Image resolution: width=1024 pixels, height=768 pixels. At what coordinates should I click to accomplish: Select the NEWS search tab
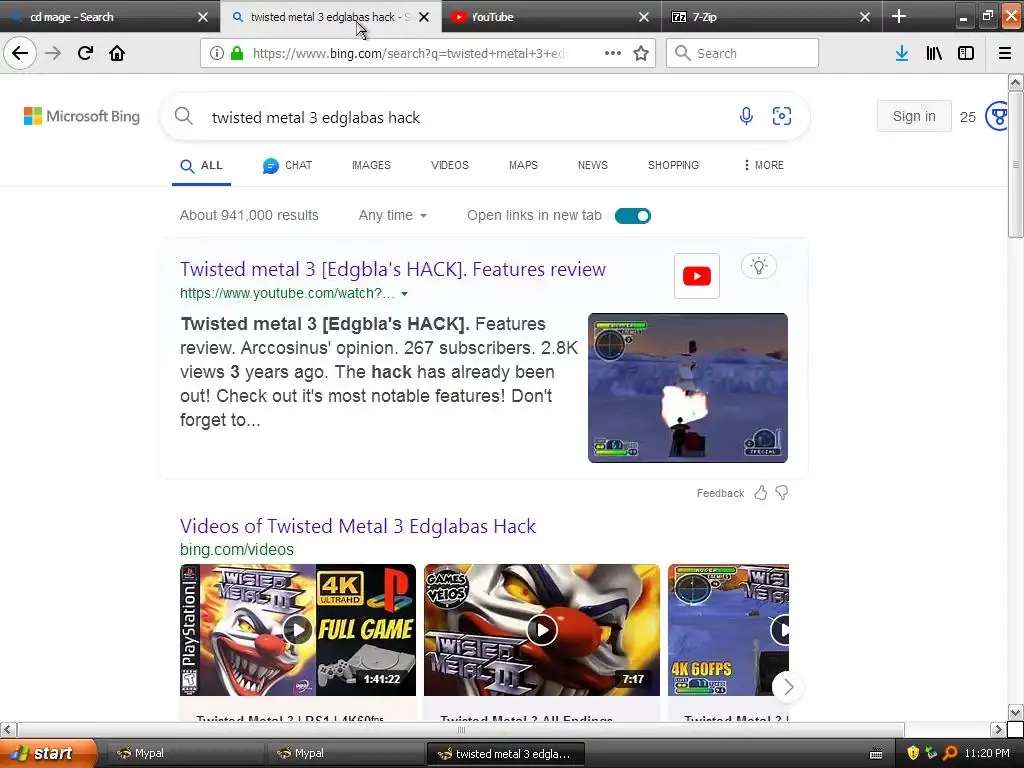(592, 165)
